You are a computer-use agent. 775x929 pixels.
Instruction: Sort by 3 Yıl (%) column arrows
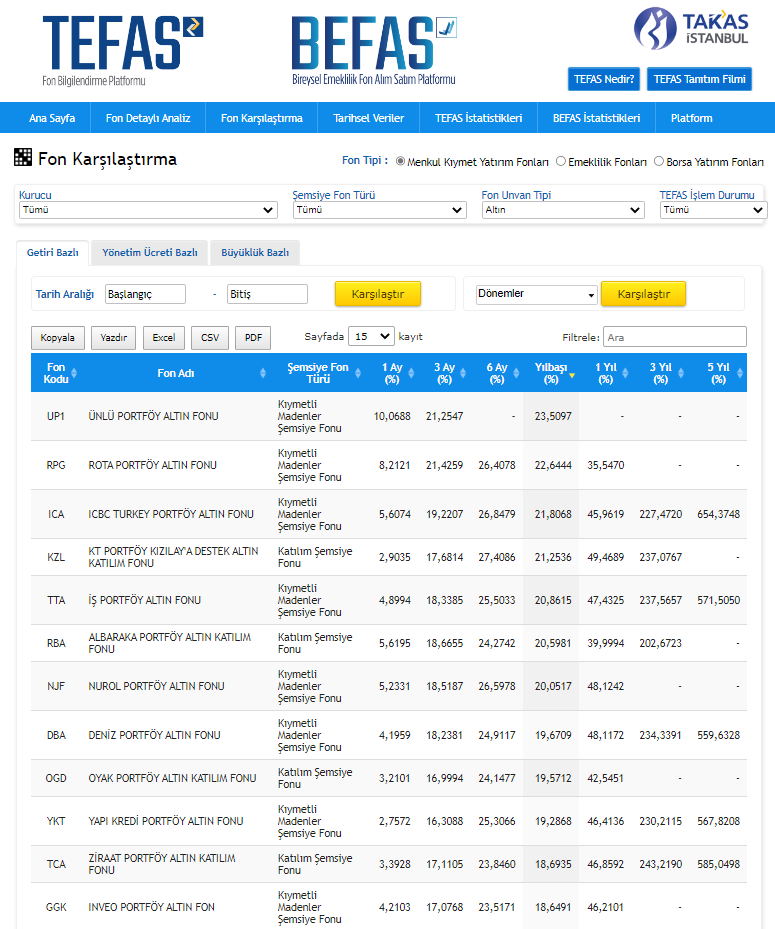(x=681, y=373)
